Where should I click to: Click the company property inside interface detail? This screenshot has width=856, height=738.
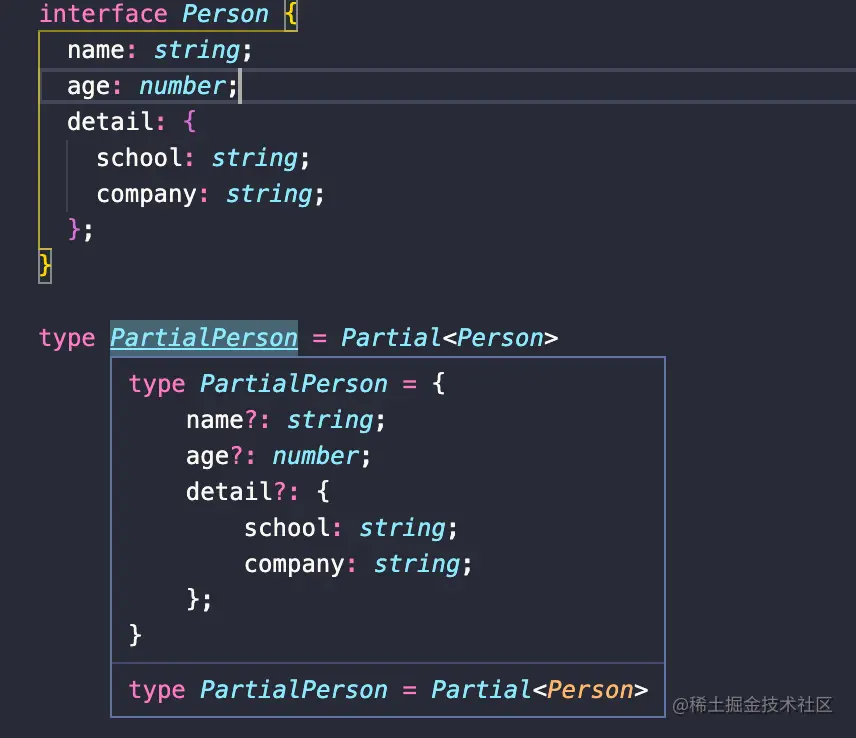tap(146, 194)
